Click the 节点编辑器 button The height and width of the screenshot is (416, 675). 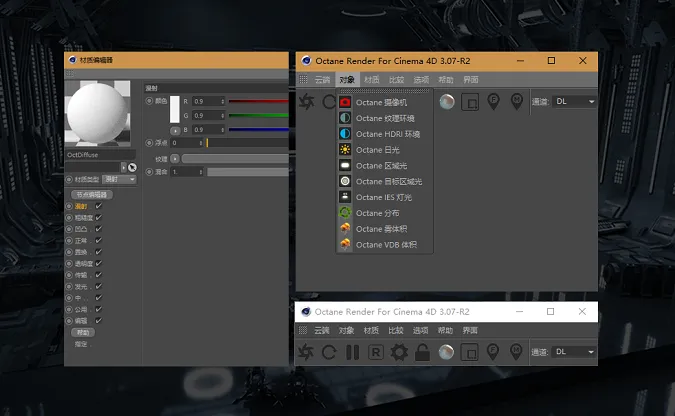coord(92,195)
